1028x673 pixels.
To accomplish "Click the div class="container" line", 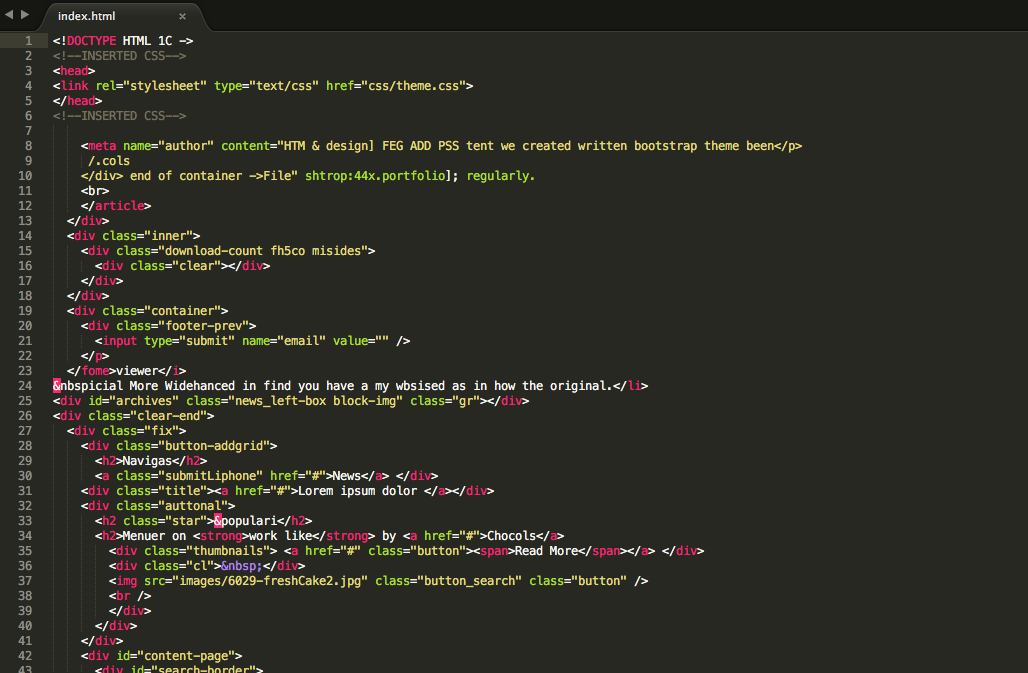I will 148,311.
